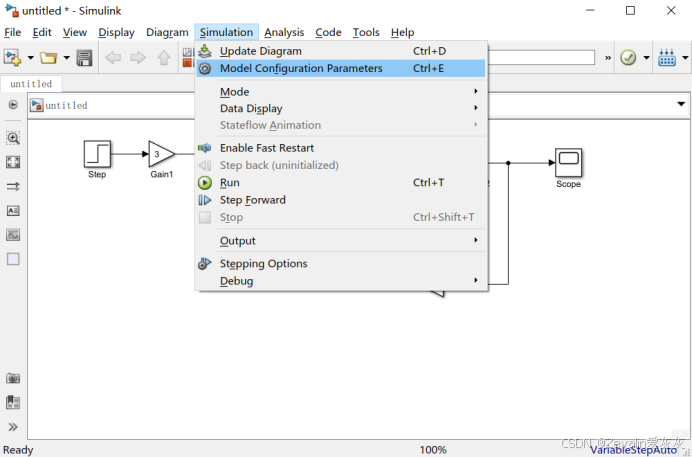Open the Edit menu
Screen dimensions: 692x457
click(x=42, y=32)
